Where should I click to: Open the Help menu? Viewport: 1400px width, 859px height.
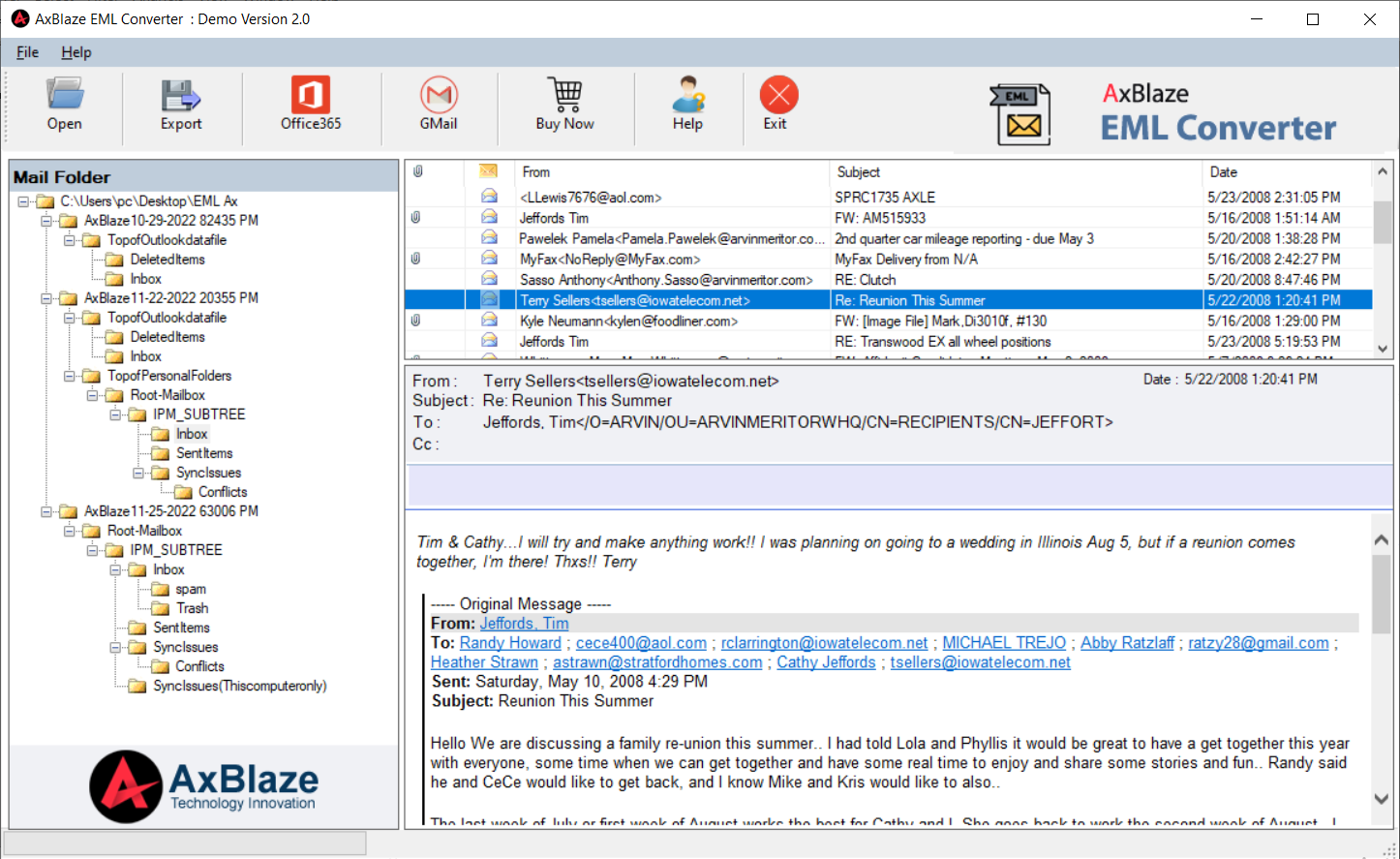(76, 52)
